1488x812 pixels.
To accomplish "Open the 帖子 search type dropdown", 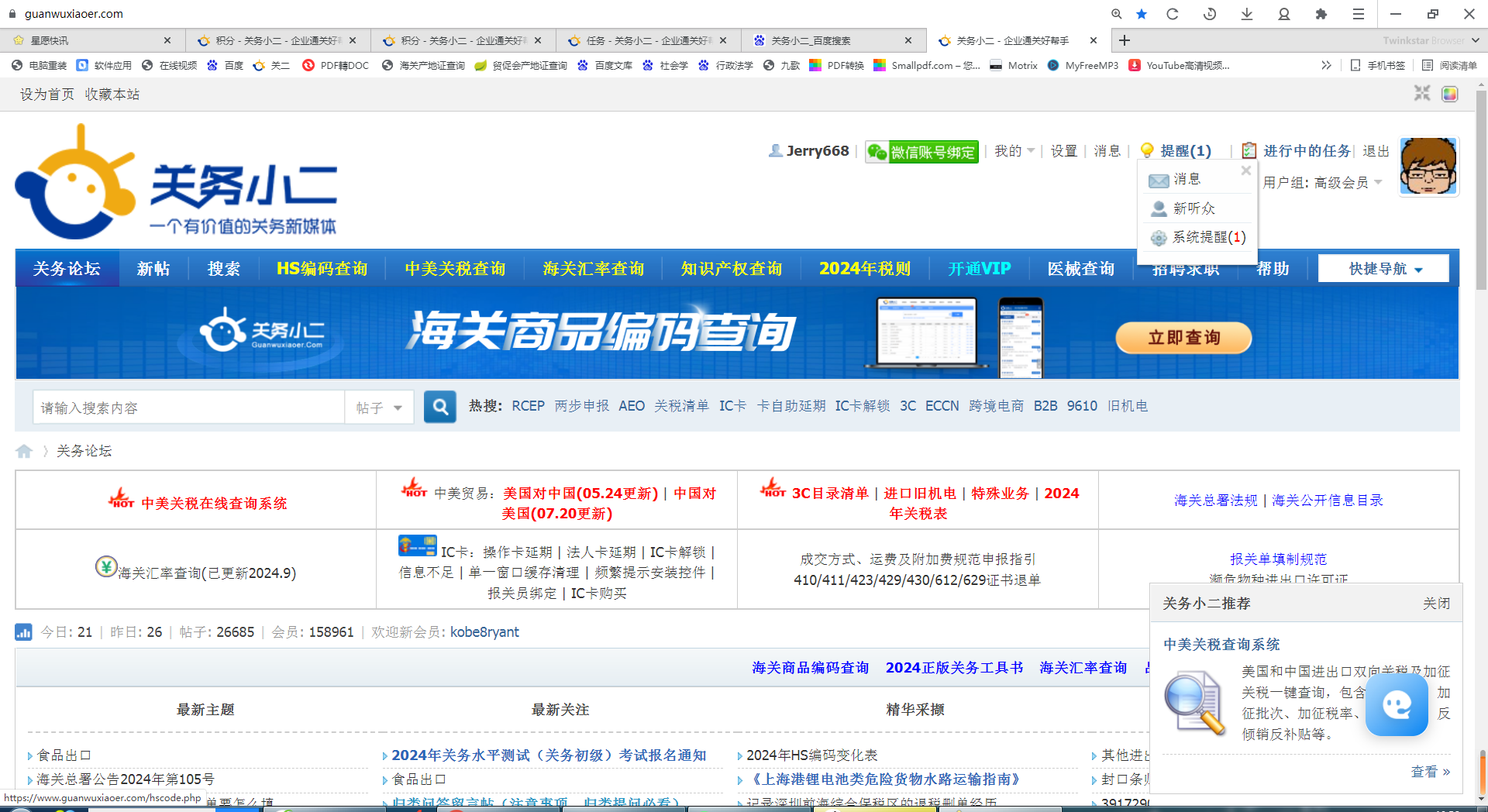I will [379, 408].
